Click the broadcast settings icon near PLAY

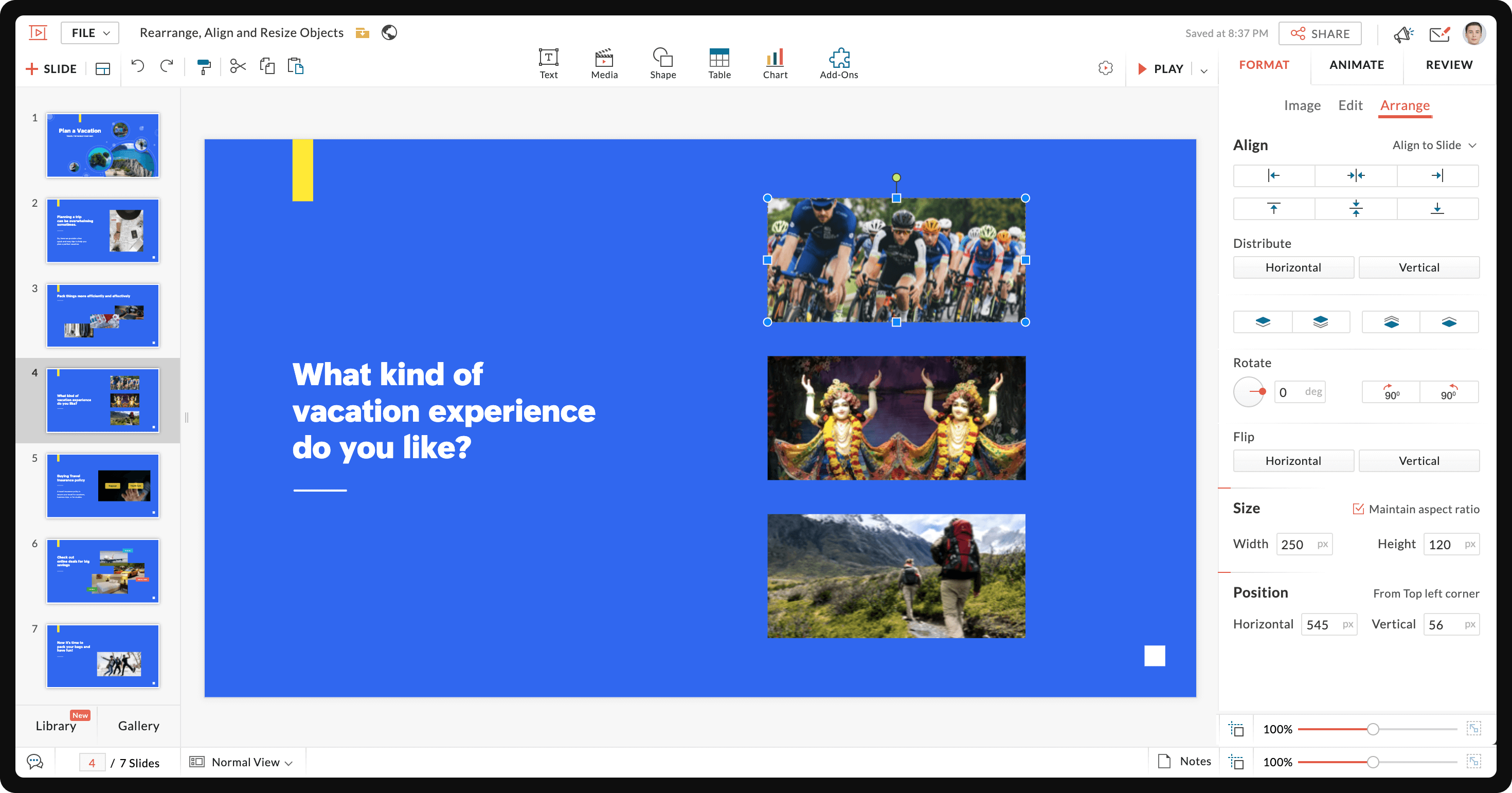tap(1105, 68)
